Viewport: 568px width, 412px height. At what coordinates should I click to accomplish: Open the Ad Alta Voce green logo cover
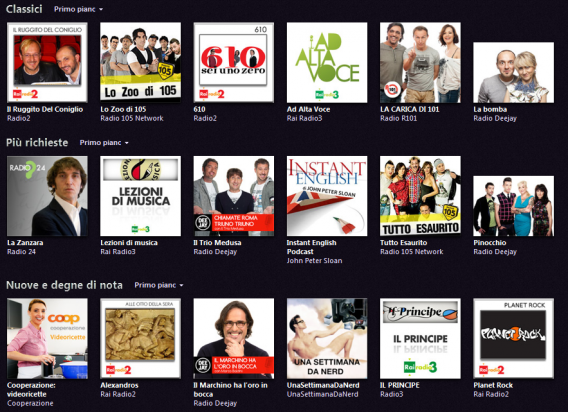(327, 62)
